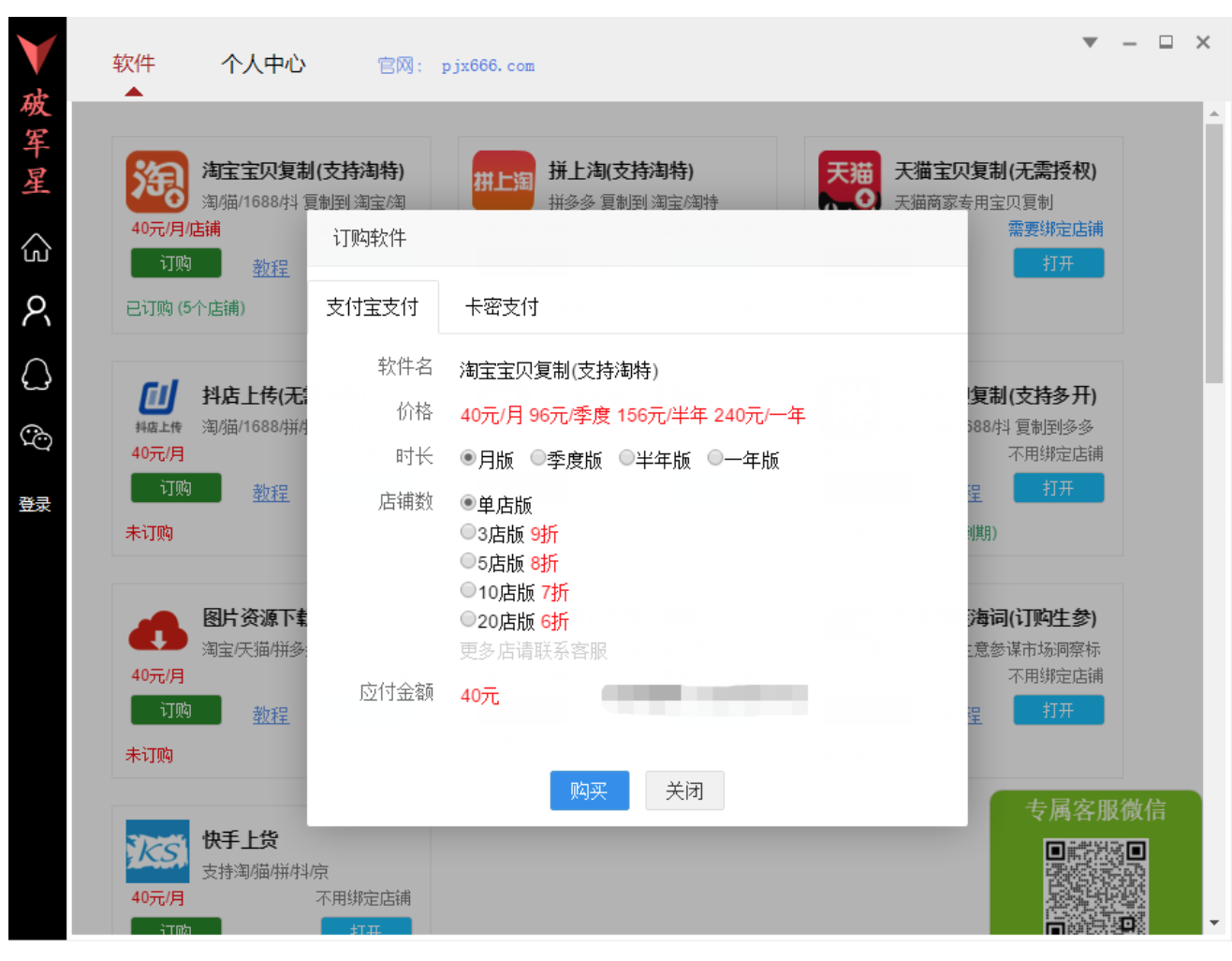Click the 天猫 app icon
Screen dimensions: 1232x961
pyautogui.click(x=849, y=181)
